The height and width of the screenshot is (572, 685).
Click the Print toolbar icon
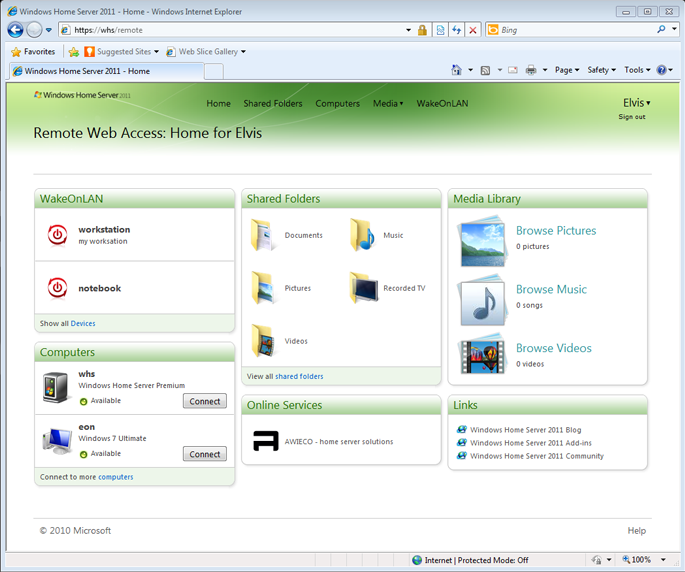click(x=531, y=70)
